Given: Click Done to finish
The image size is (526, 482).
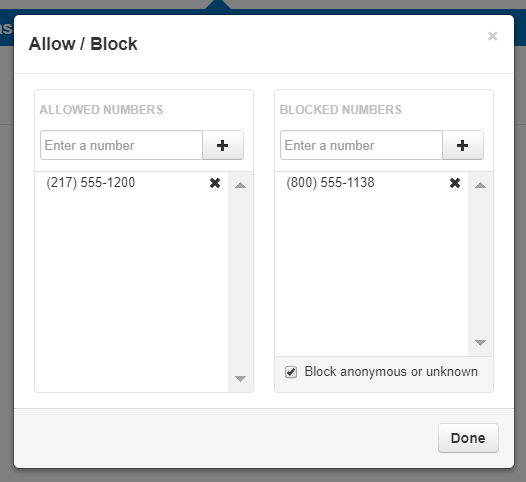Looking at the screenshot, I should click(x=468, y=438).
